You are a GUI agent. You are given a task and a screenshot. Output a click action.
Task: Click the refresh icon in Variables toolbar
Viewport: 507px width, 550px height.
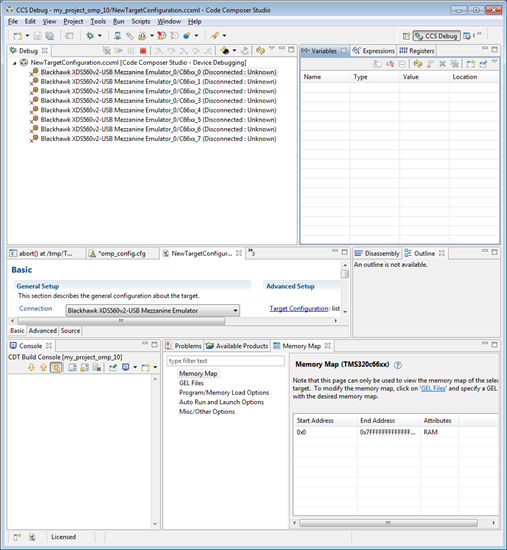418,64
